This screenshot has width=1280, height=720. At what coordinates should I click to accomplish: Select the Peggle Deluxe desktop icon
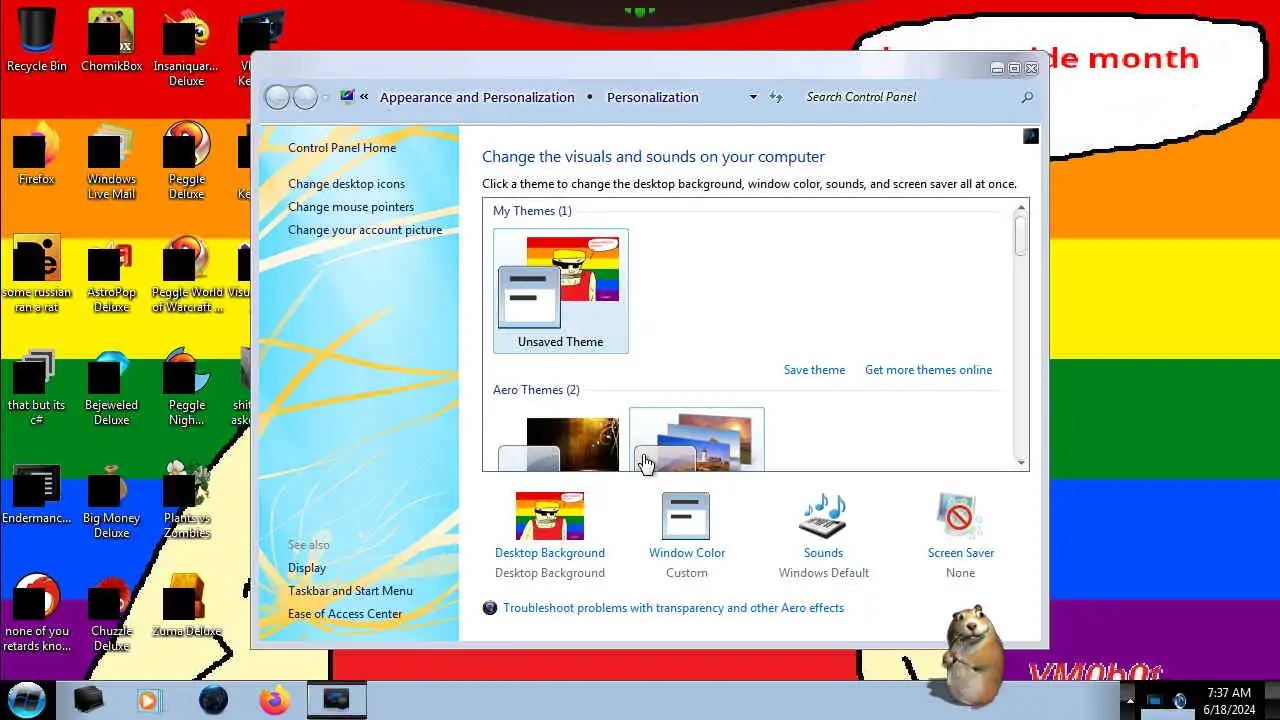[186, 161]
